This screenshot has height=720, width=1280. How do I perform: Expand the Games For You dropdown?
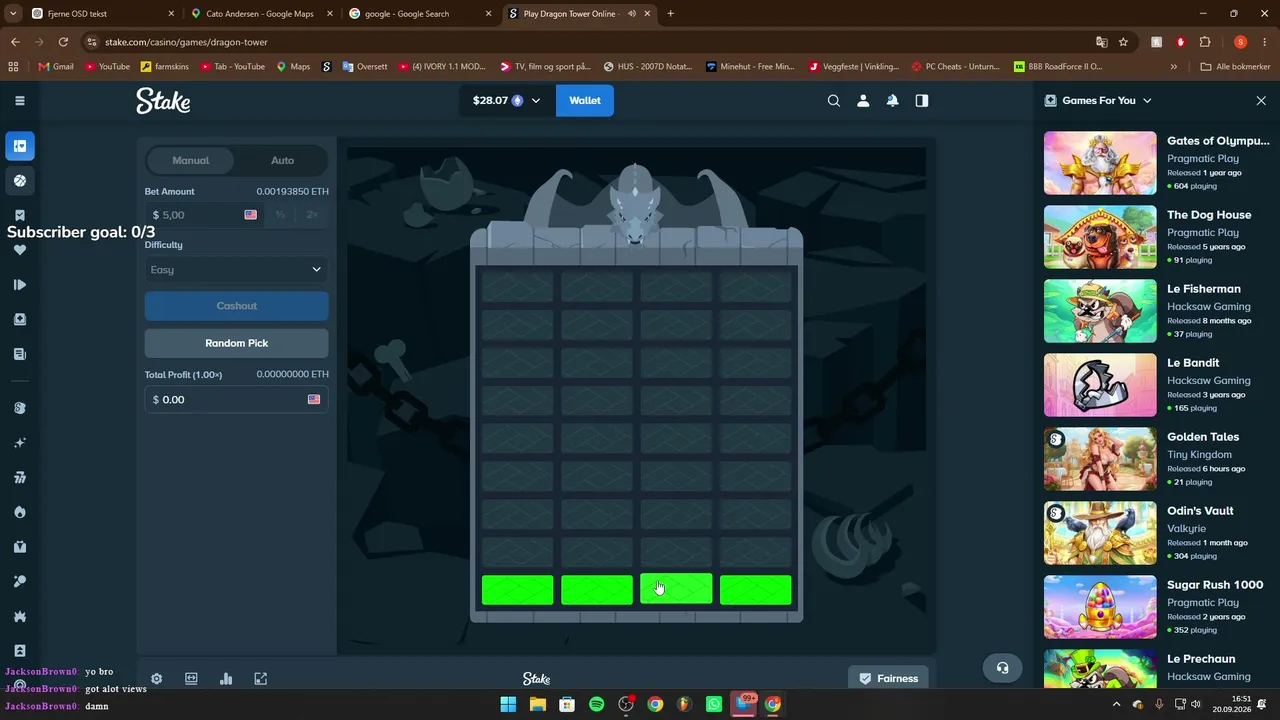coord(1147,100)
